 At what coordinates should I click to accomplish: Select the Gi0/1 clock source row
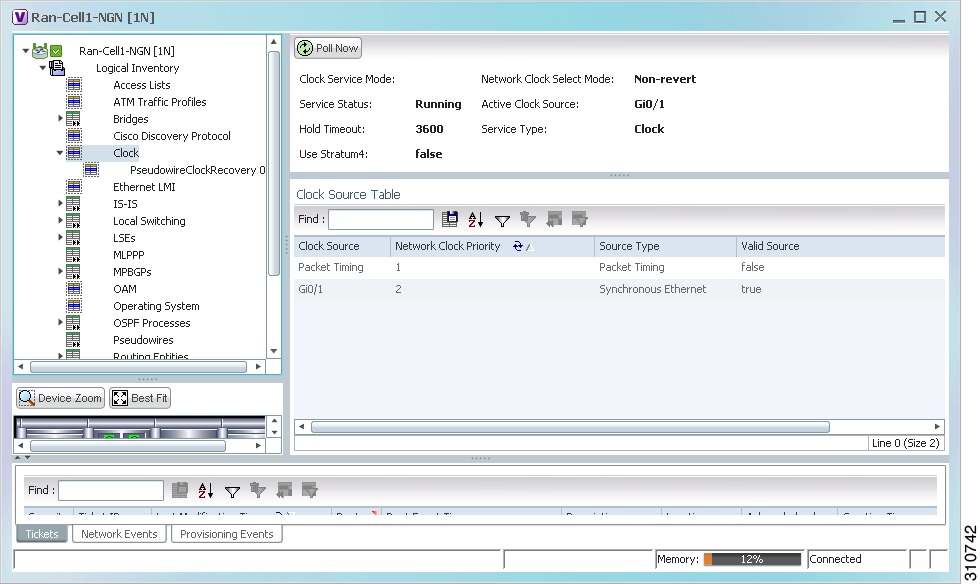[x=619, y=289]
